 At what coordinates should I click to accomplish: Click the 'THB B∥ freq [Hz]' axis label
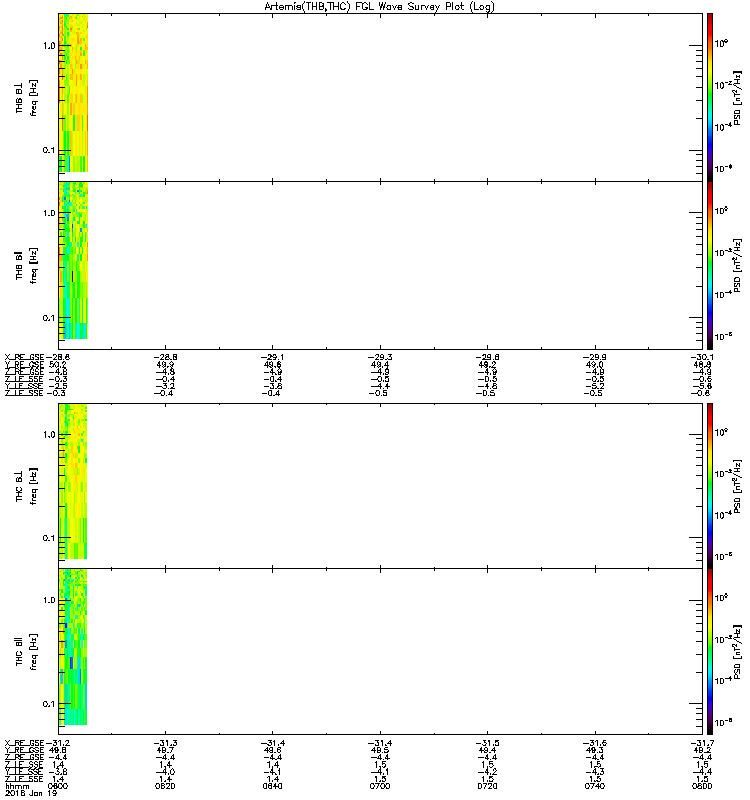[26, 265]
